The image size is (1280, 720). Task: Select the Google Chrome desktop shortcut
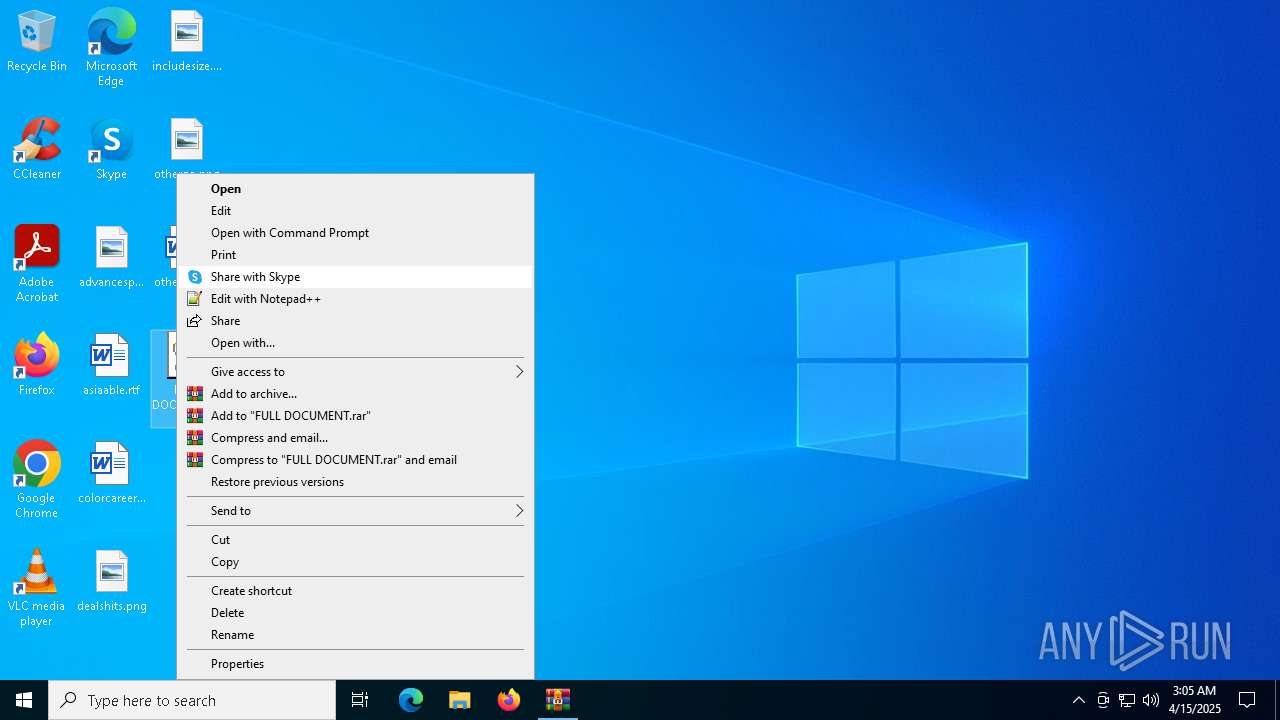[37, 480]
